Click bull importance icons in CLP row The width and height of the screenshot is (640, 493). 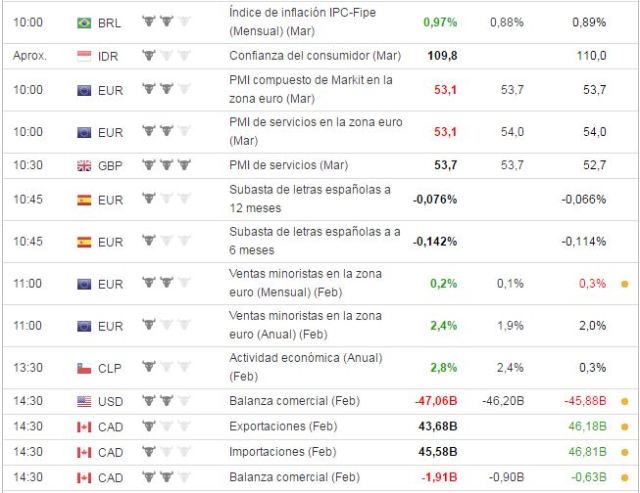(165, 368)
